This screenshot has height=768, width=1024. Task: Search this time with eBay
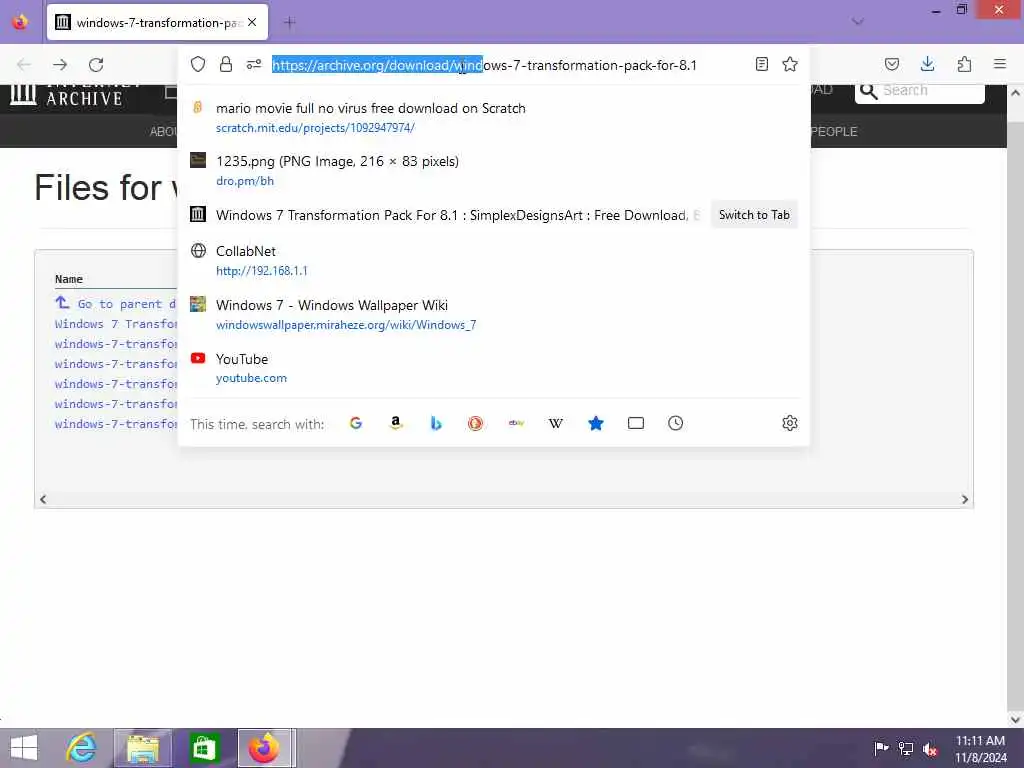point(516,423)
